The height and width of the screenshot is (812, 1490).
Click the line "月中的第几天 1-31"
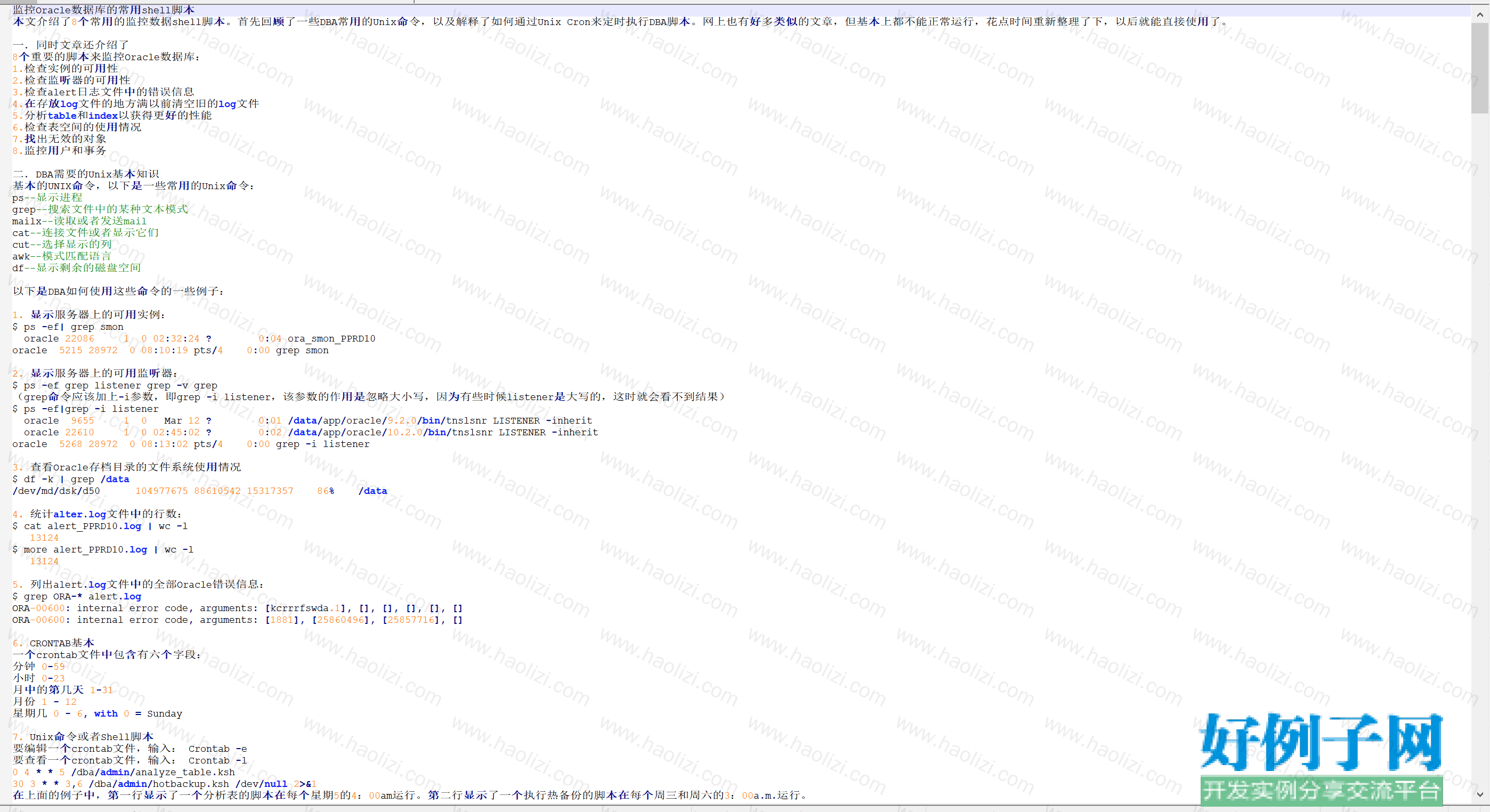[62, 689]
